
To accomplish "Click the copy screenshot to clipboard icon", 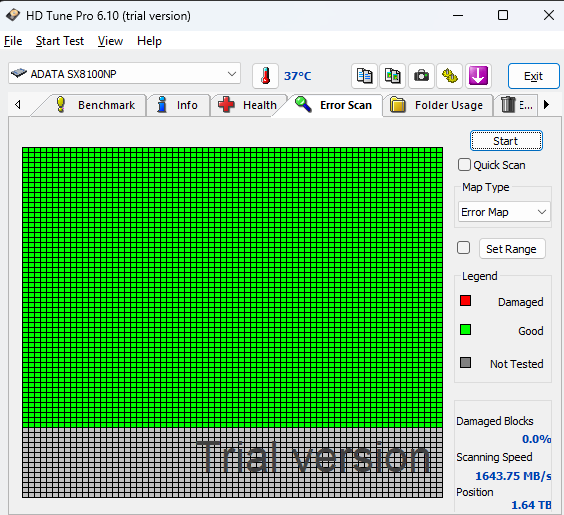I will (392, 76).
